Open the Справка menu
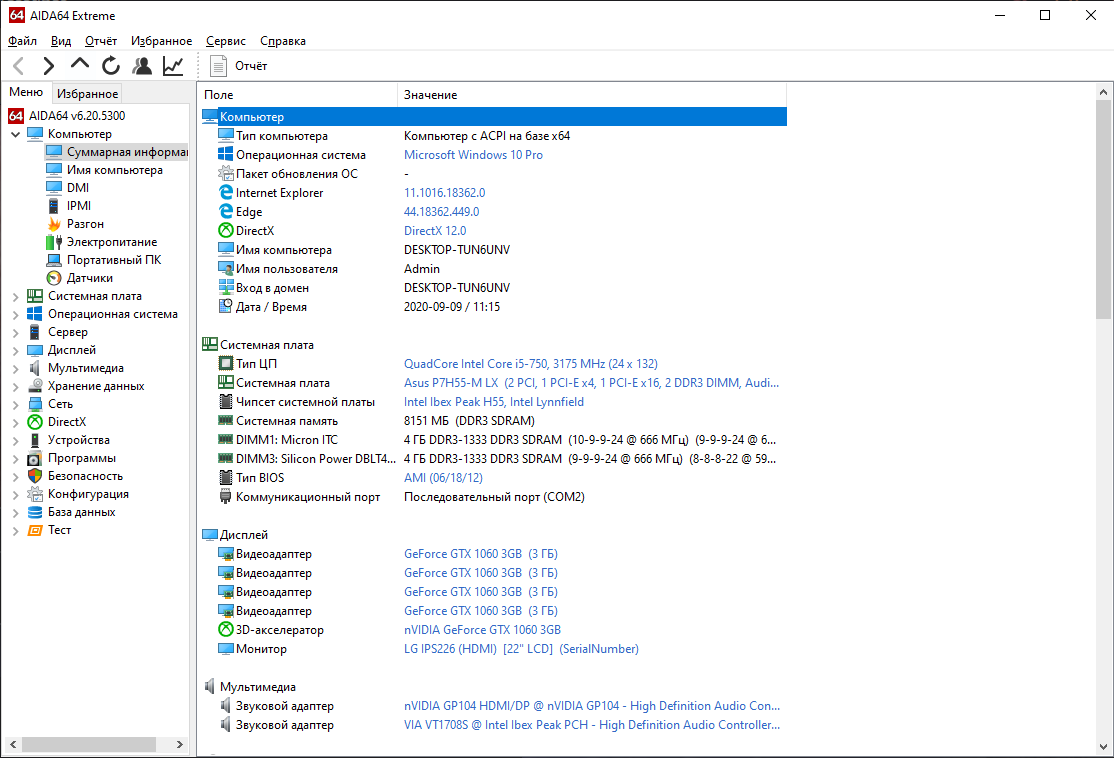Screen dimensions: 1114x758 pos(283,41)
